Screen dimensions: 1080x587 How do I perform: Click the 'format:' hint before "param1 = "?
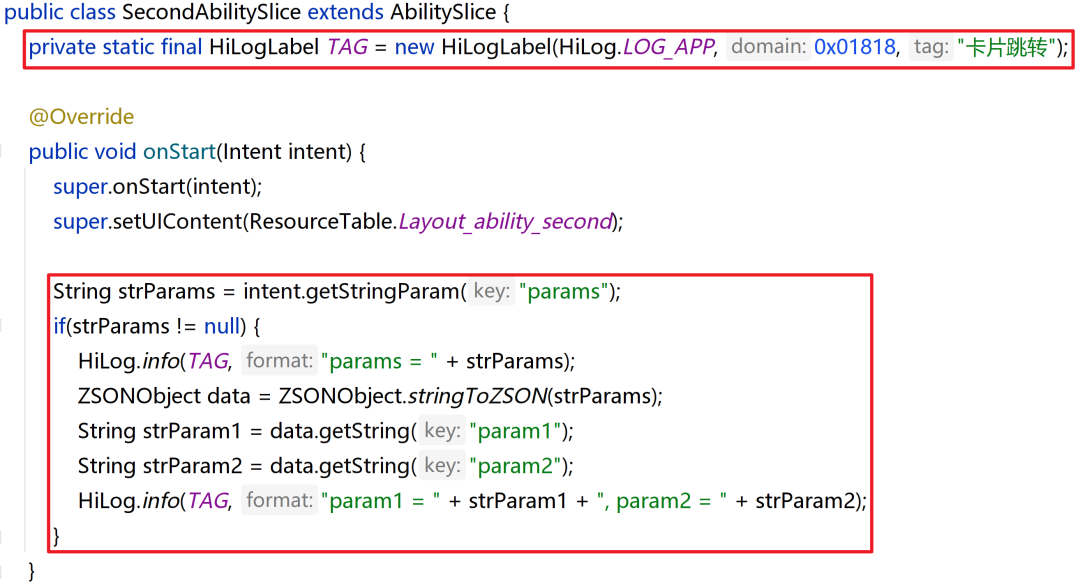click(x=280, y=501)
